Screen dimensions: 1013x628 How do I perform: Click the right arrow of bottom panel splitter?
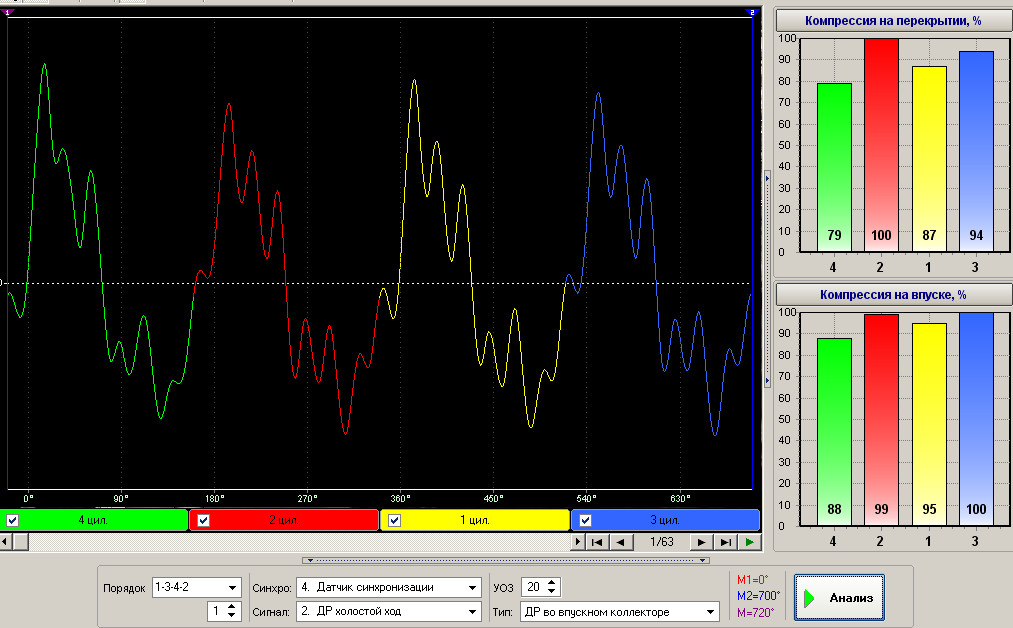(702, 560)
